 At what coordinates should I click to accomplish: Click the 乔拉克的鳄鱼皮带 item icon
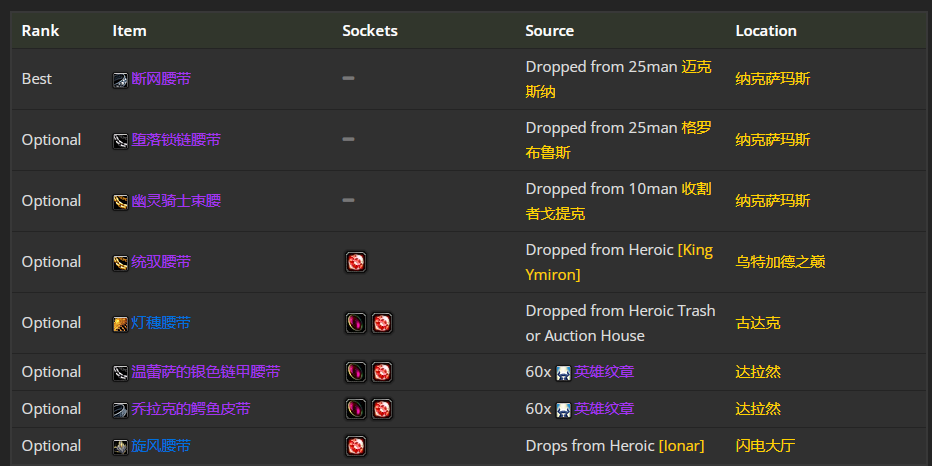tap(121, 410)
